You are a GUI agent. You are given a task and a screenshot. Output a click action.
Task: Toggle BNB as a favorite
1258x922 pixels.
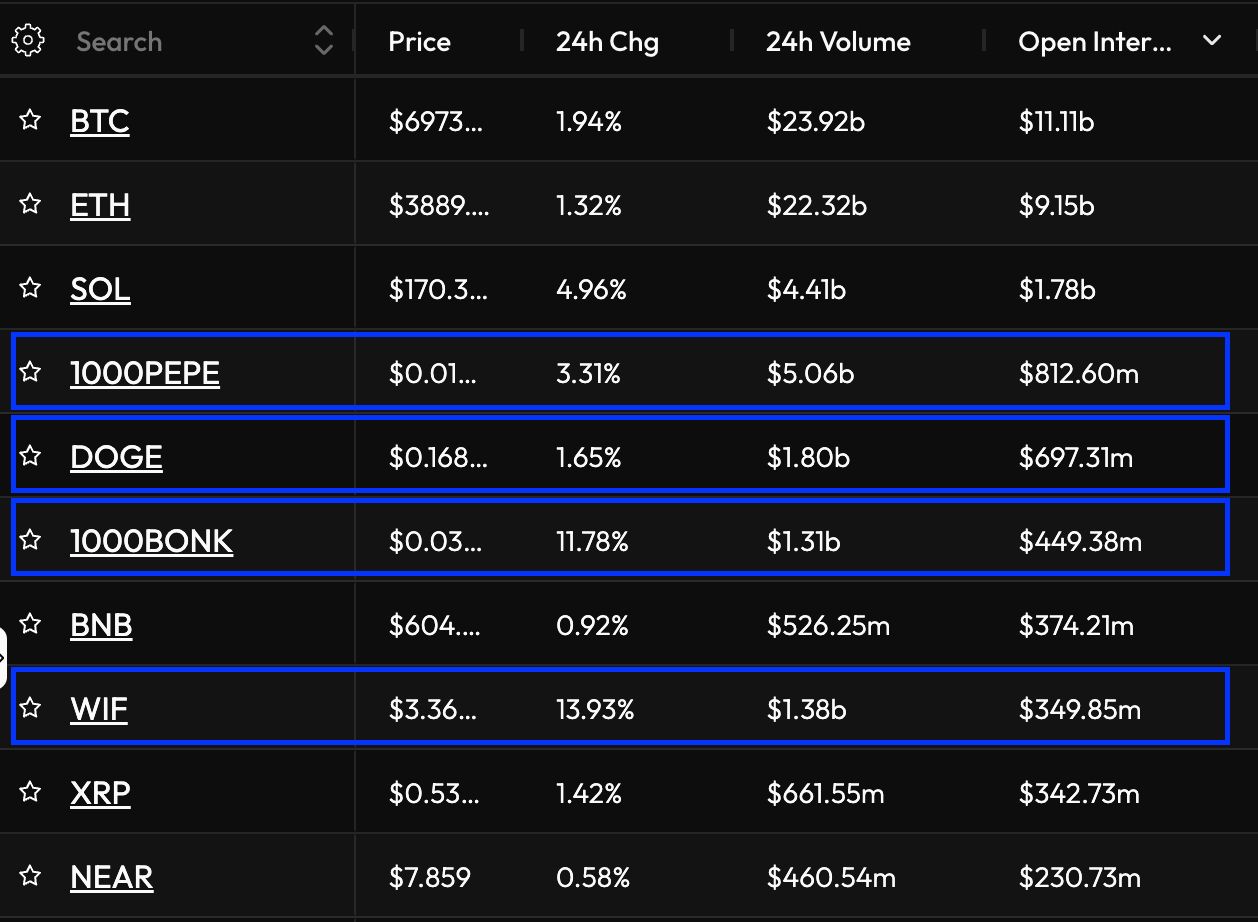29,623
